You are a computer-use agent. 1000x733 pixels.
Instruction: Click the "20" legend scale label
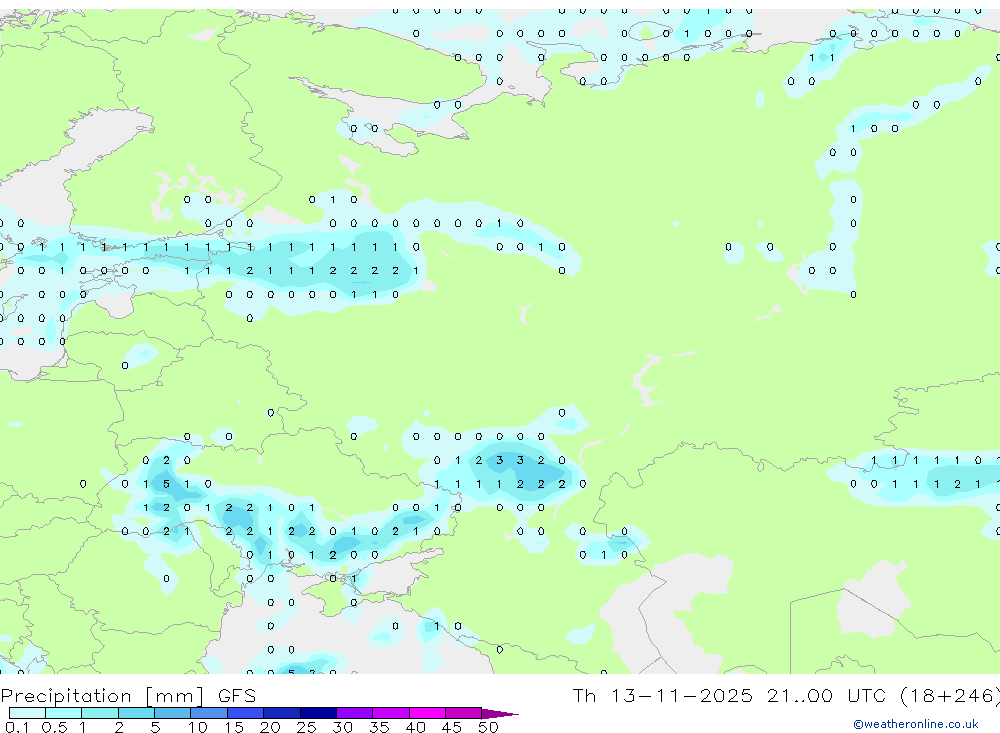tap(270, 727)
